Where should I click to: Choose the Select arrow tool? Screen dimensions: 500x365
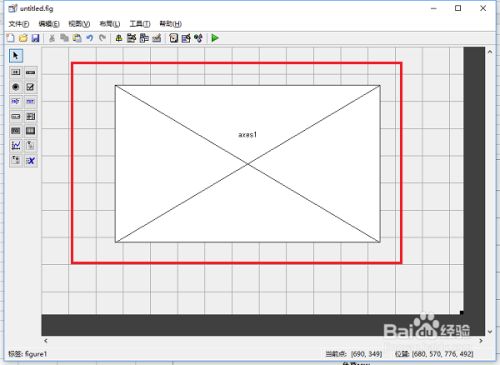click(16, 56)
